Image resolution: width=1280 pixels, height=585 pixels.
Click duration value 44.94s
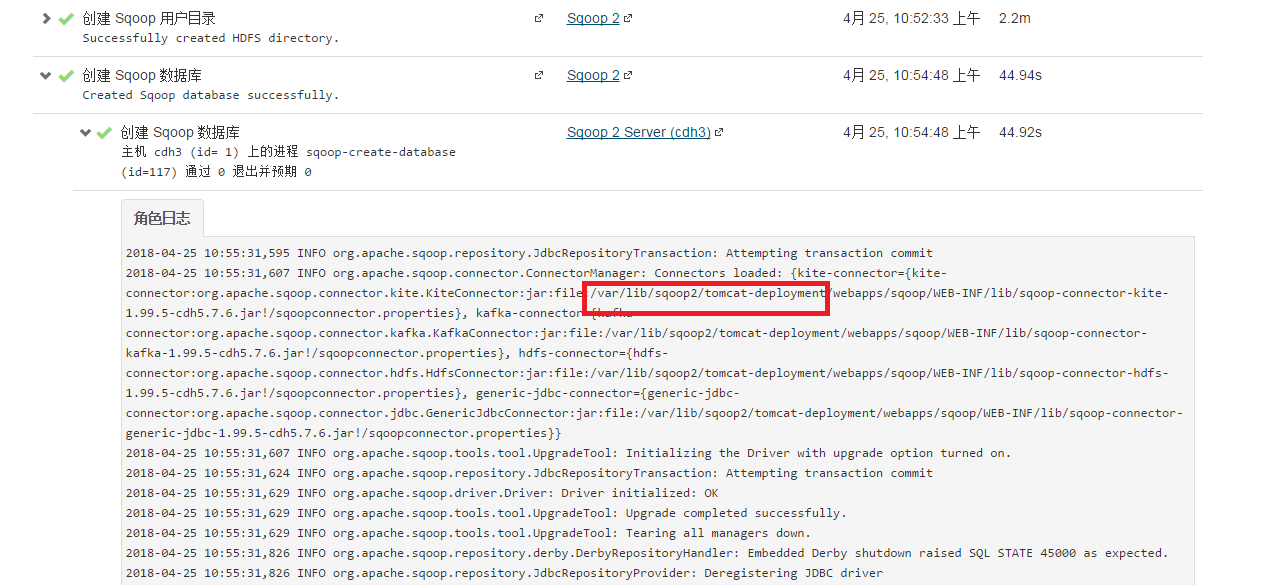click(1020, 75)
